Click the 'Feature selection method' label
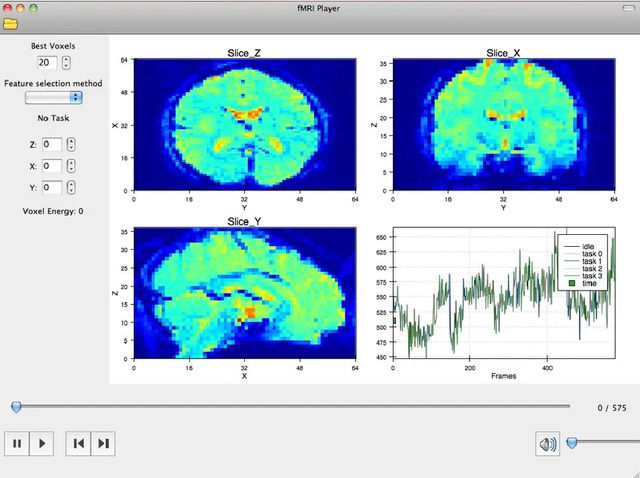This screenshot has height=478, width=640. [x=53, y=83]
